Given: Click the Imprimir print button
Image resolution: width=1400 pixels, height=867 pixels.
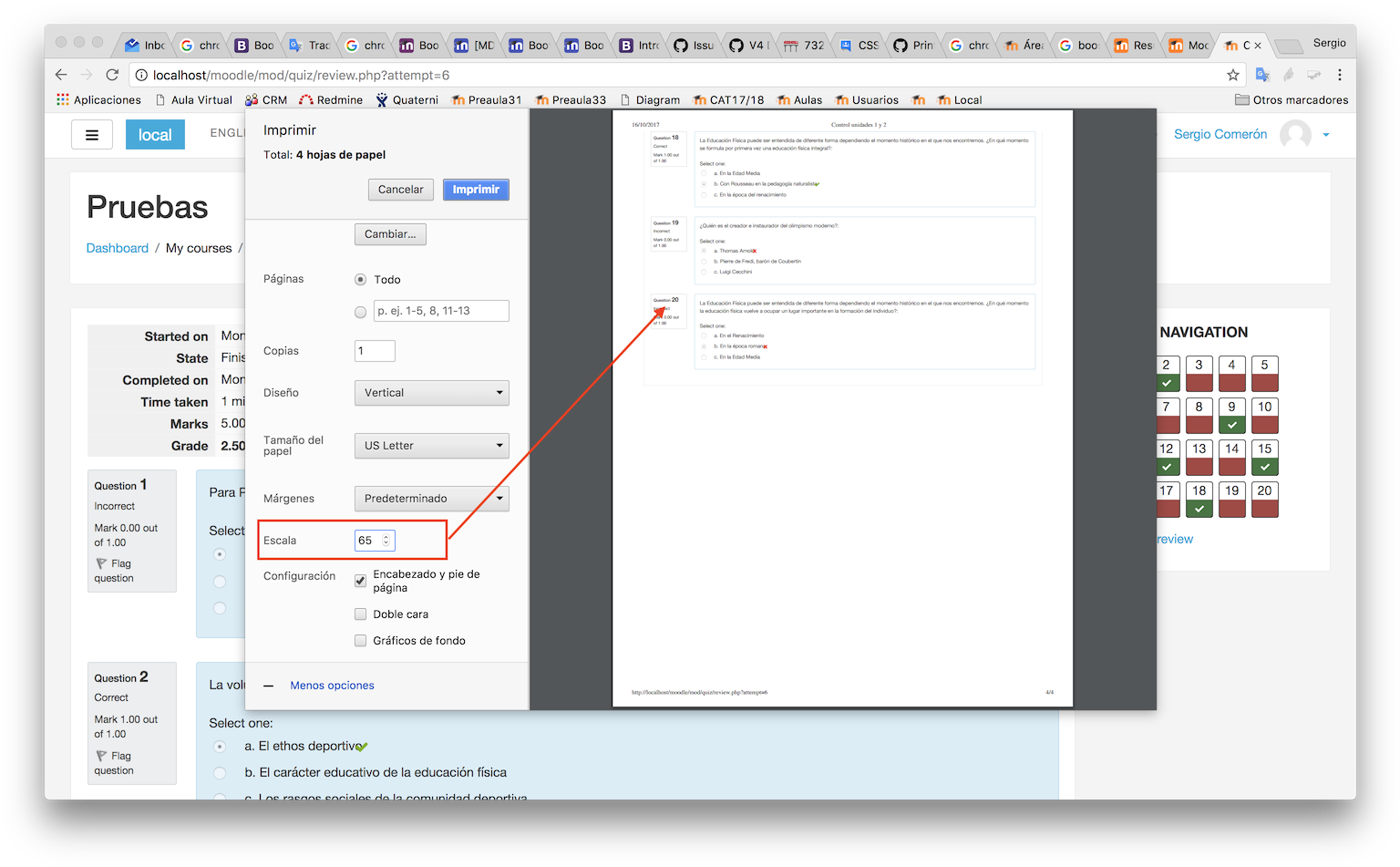Looking at the screenshot, I should click(476, 190).
